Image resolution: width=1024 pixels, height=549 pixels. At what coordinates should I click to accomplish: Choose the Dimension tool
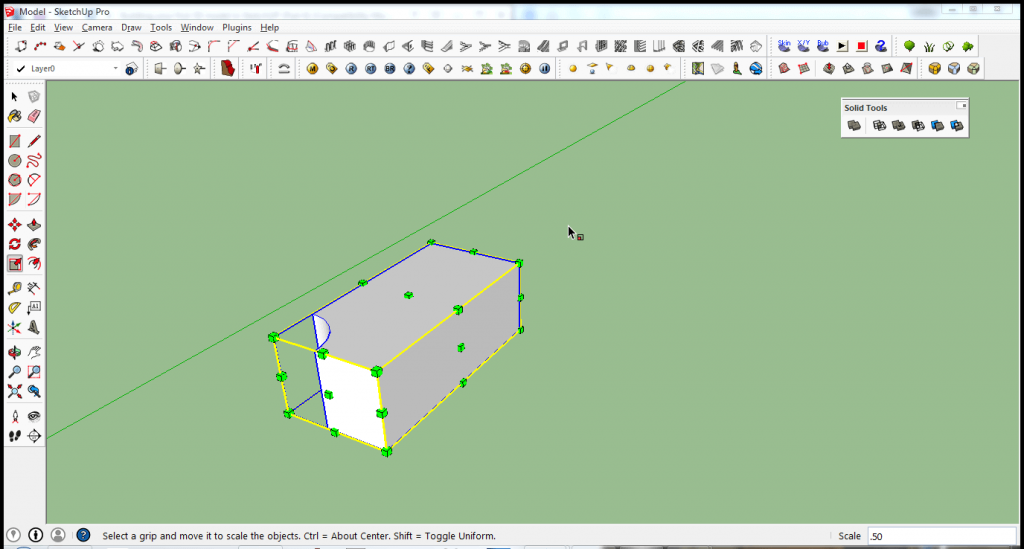click(x=34, y=288)
